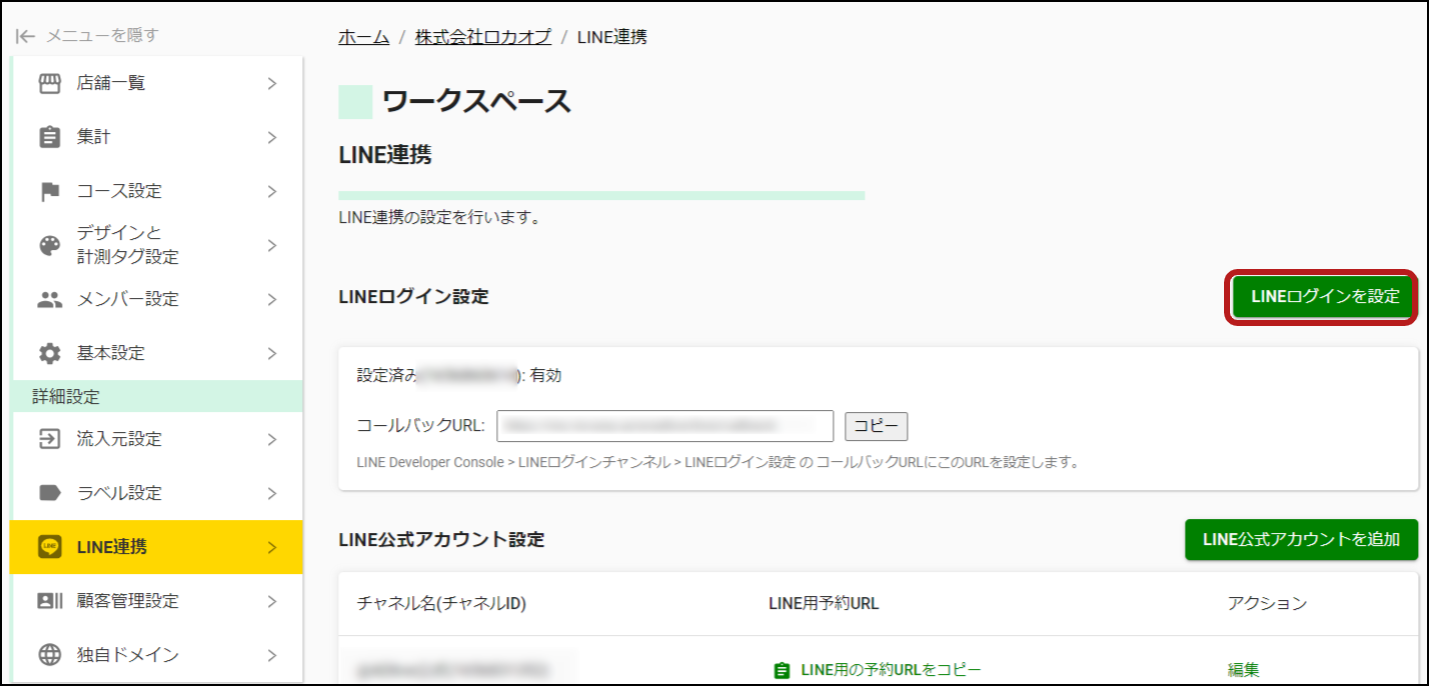Viewport: 1429px width, 686px height.
Task: Click the hide menu arrow icon
Action: [25, 36]
